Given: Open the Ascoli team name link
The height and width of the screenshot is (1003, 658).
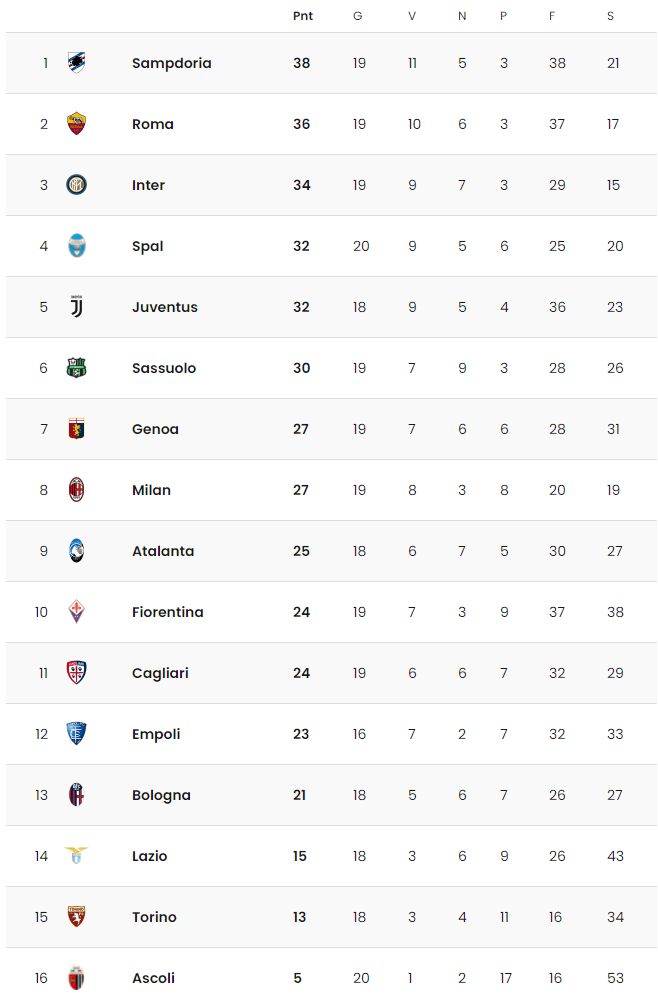Looking at the screenshot, I should click(x=153, y=978).
